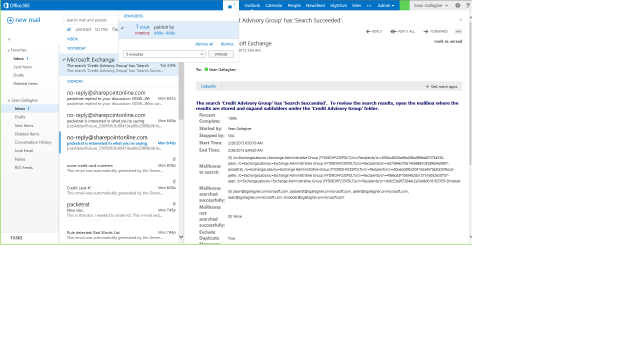This screenshot has height=360, width=640.
Task: Open the Newsfeed tab
Action: coord(315,6)
